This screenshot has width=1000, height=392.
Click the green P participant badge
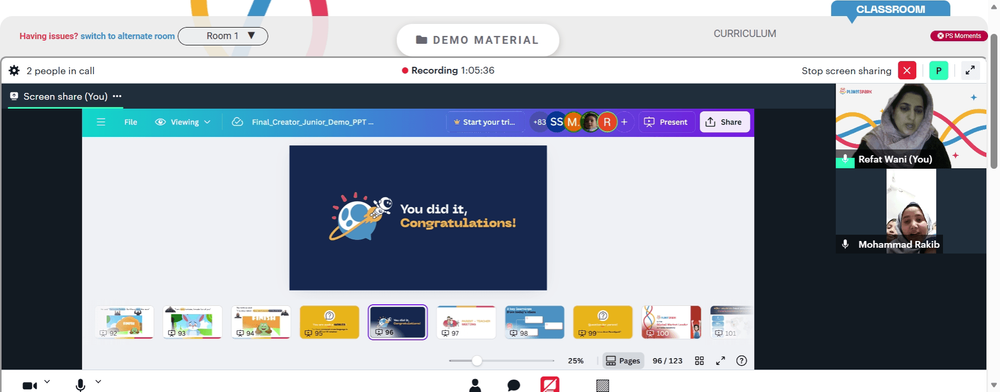pos(938,71)
